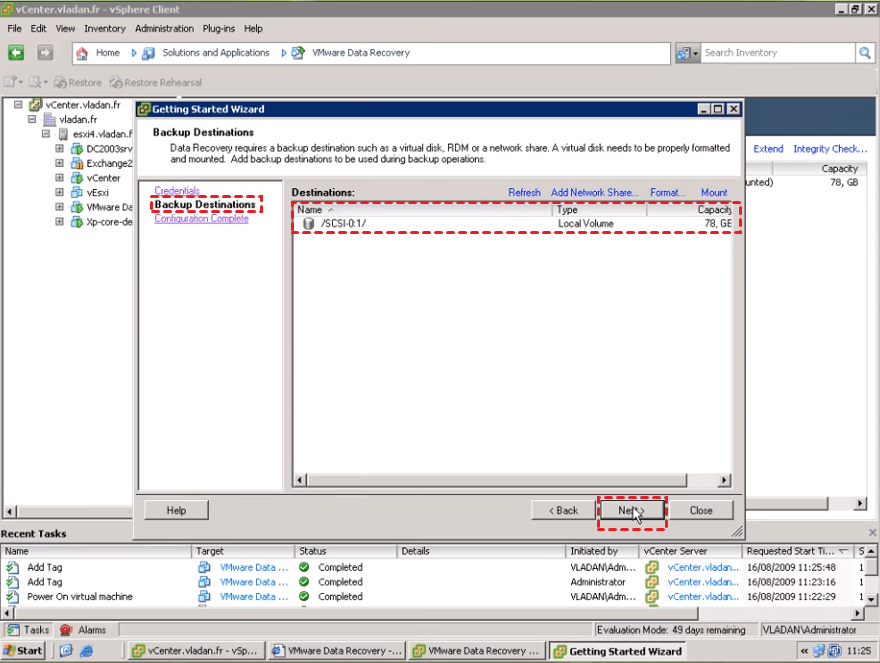Screen dimensions: 880x663
Task: Click DC2003srv virtual machine icon
Action: tap(76, 149)
